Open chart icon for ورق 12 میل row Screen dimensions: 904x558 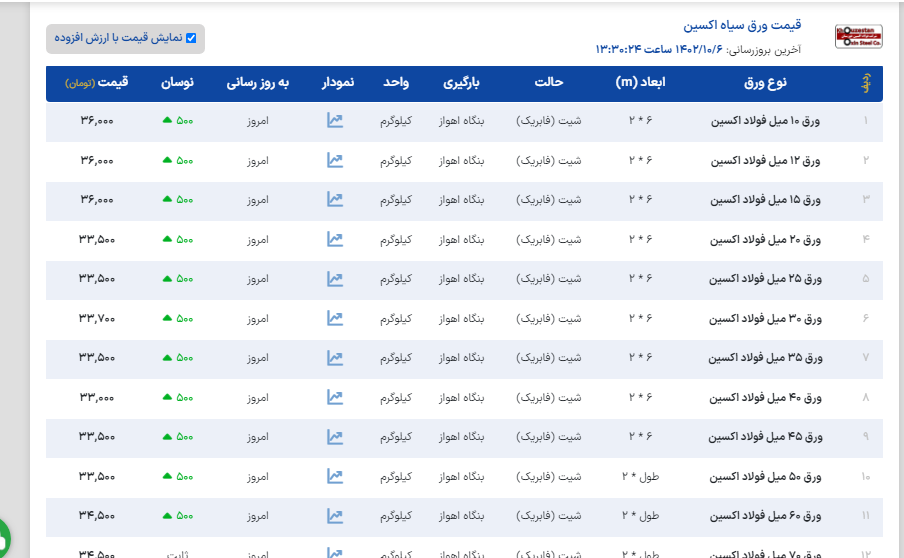[335, 160]
